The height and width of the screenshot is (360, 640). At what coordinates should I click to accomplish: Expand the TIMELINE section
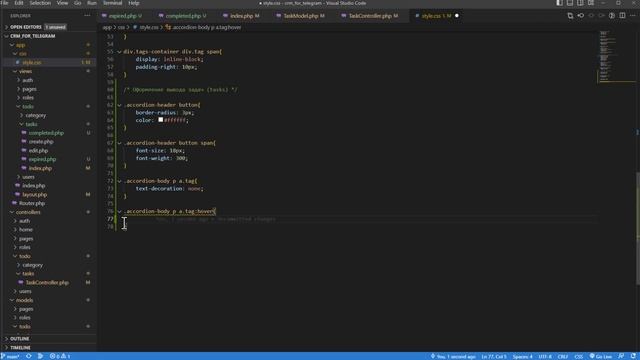tap(48, 348)
